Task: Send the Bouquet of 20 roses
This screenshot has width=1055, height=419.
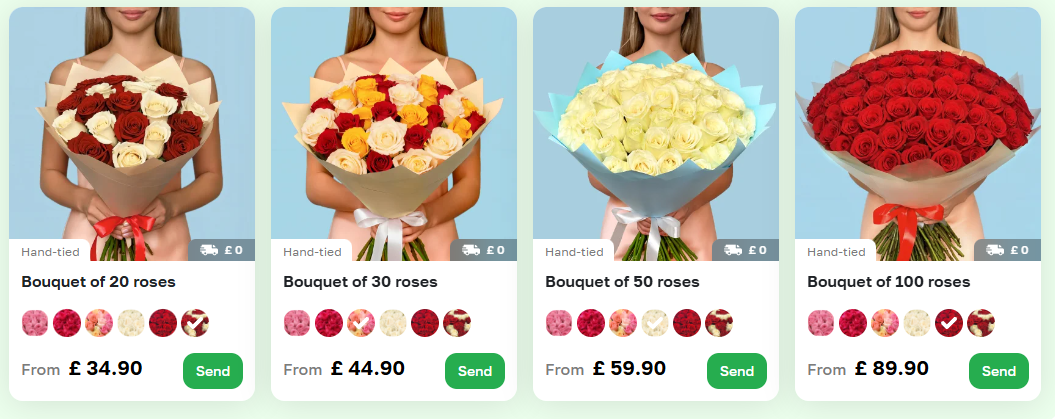Action: pos(213,371)
